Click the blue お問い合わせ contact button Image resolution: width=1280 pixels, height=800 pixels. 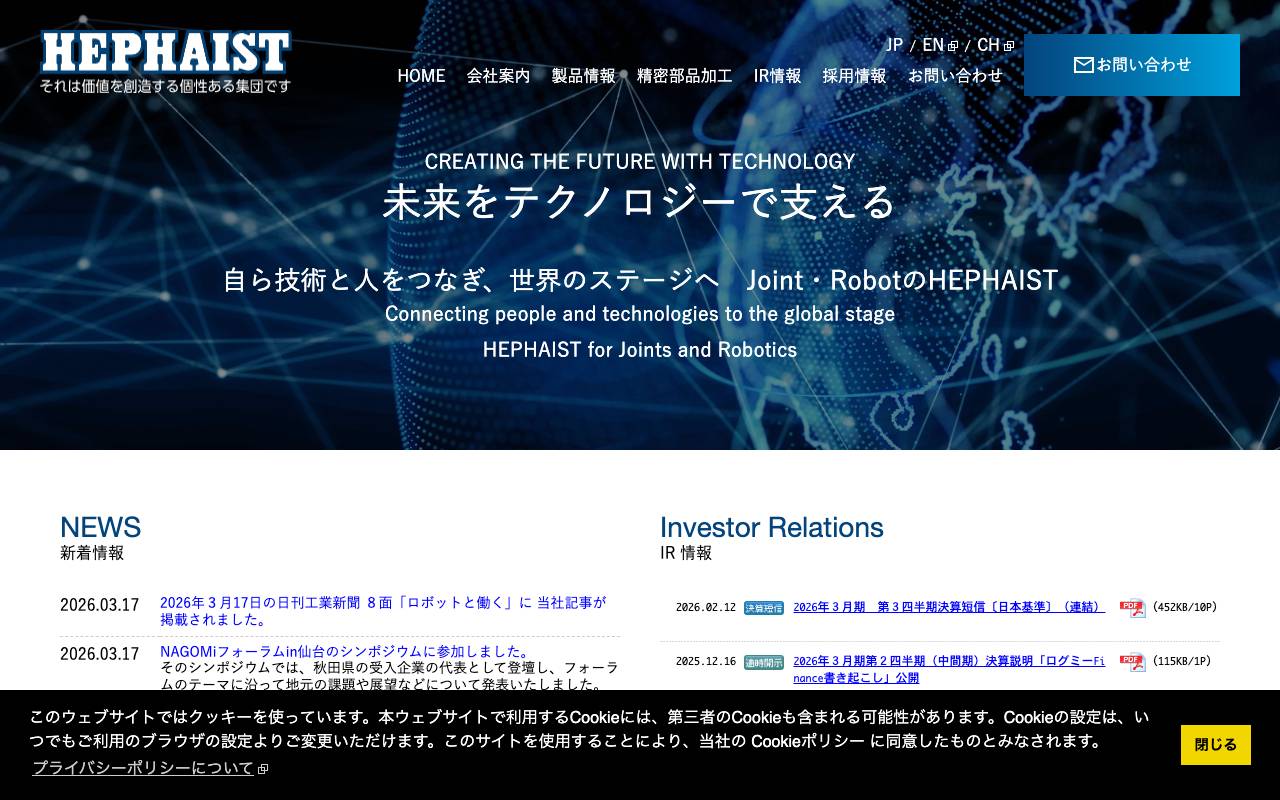(1131, 64)
